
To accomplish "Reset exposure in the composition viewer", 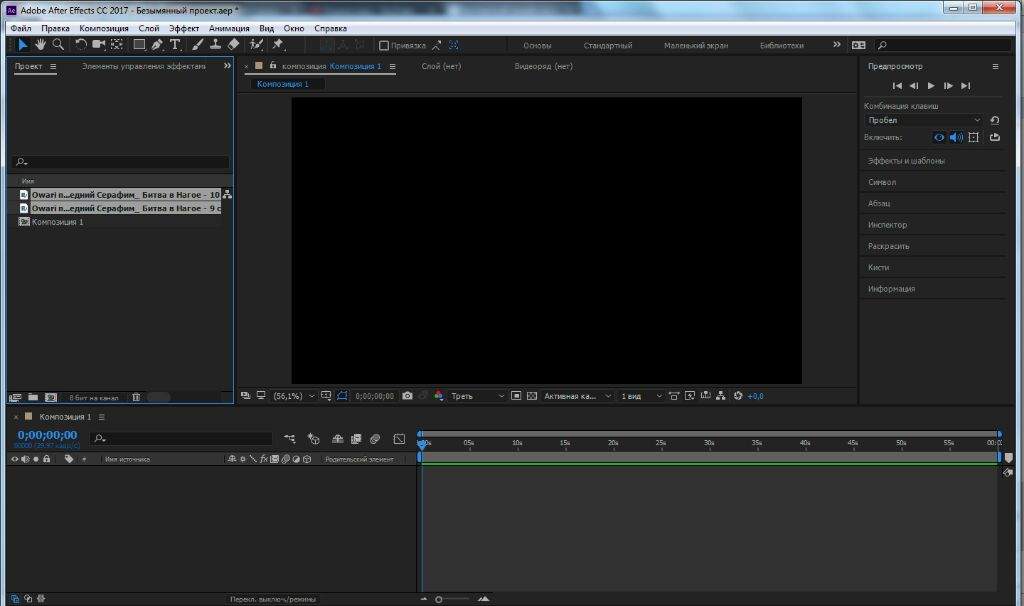I will coord(738,396).
